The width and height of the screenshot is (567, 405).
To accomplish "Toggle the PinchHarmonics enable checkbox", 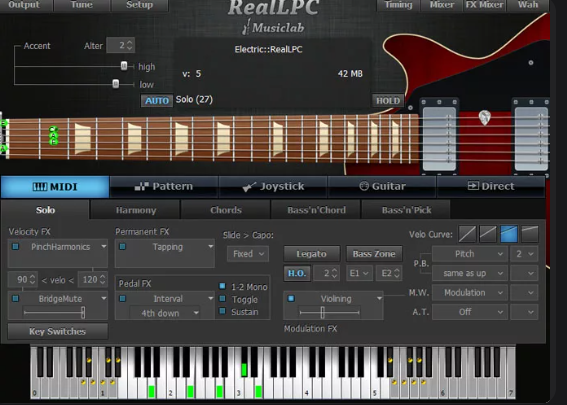I will [16, 247].
